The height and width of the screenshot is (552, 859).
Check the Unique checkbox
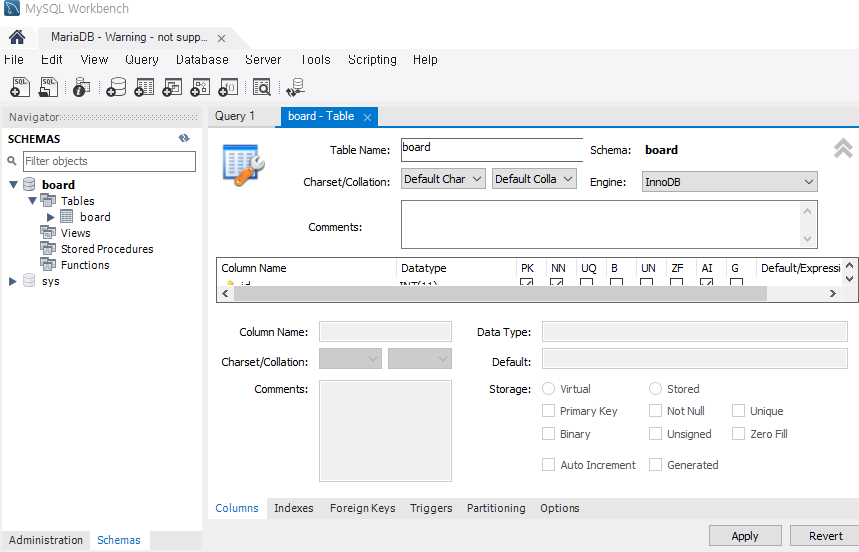click(738, 411)
